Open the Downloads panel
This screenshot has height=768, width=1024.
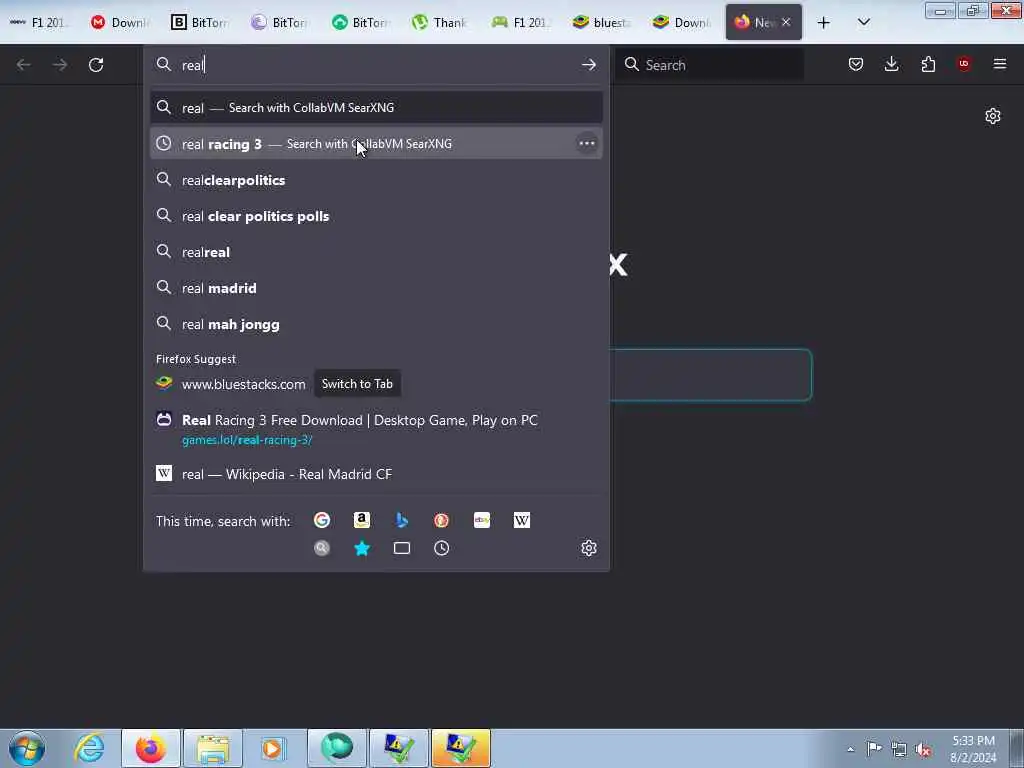[x=891, y=64]
